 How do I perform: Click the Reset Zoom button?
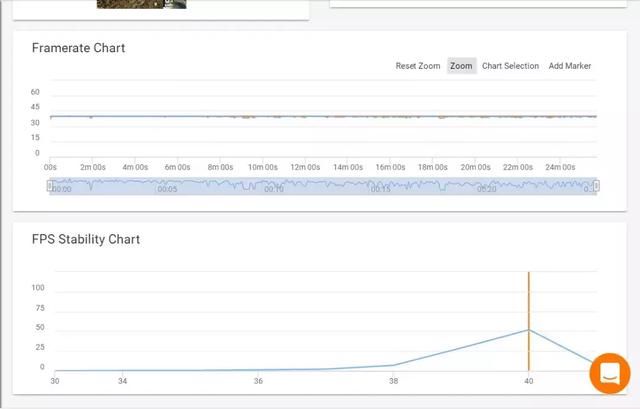point(417,66)
